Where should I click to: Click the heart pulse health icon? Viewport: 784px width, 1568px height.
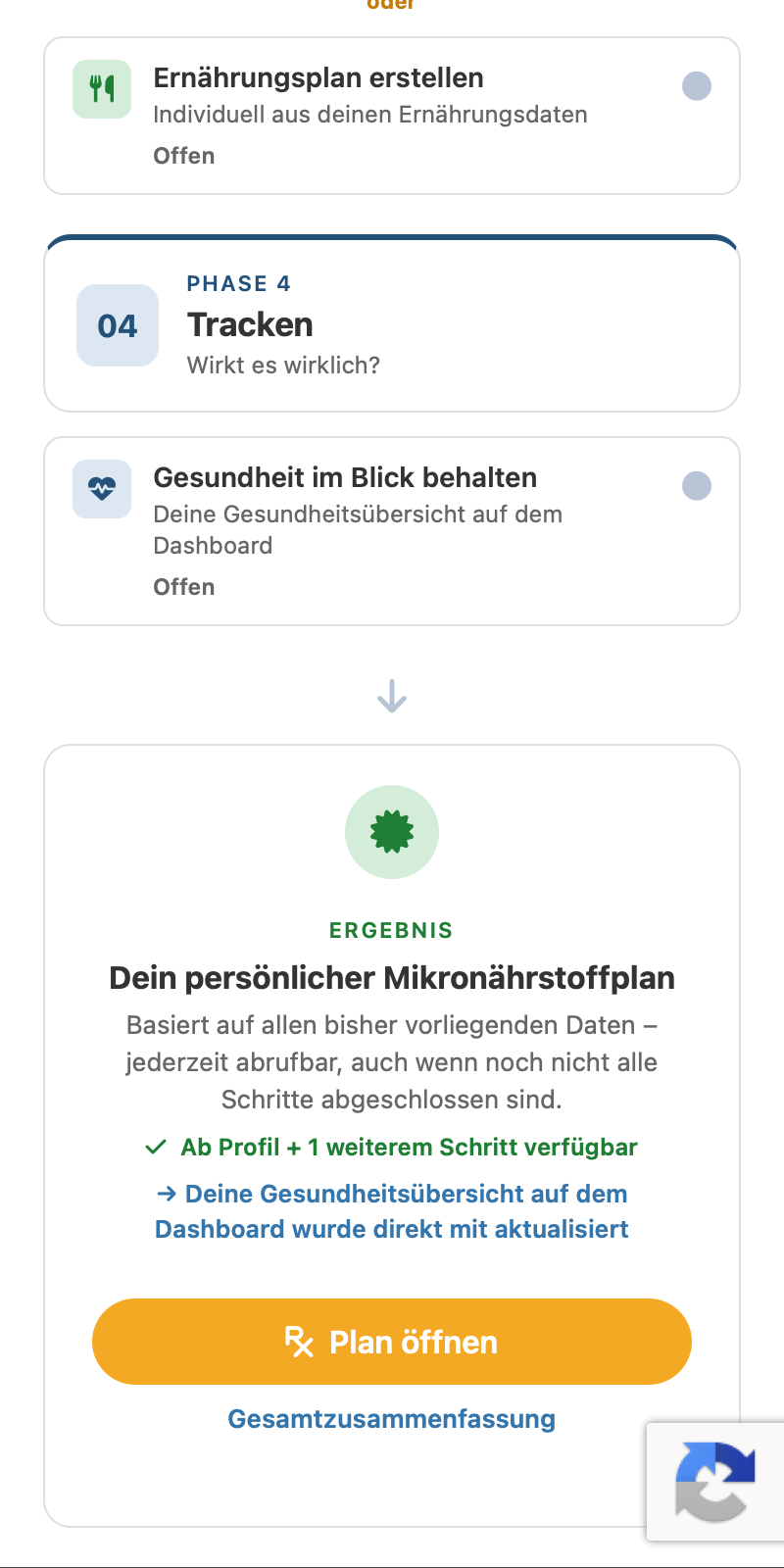(102, 489)
